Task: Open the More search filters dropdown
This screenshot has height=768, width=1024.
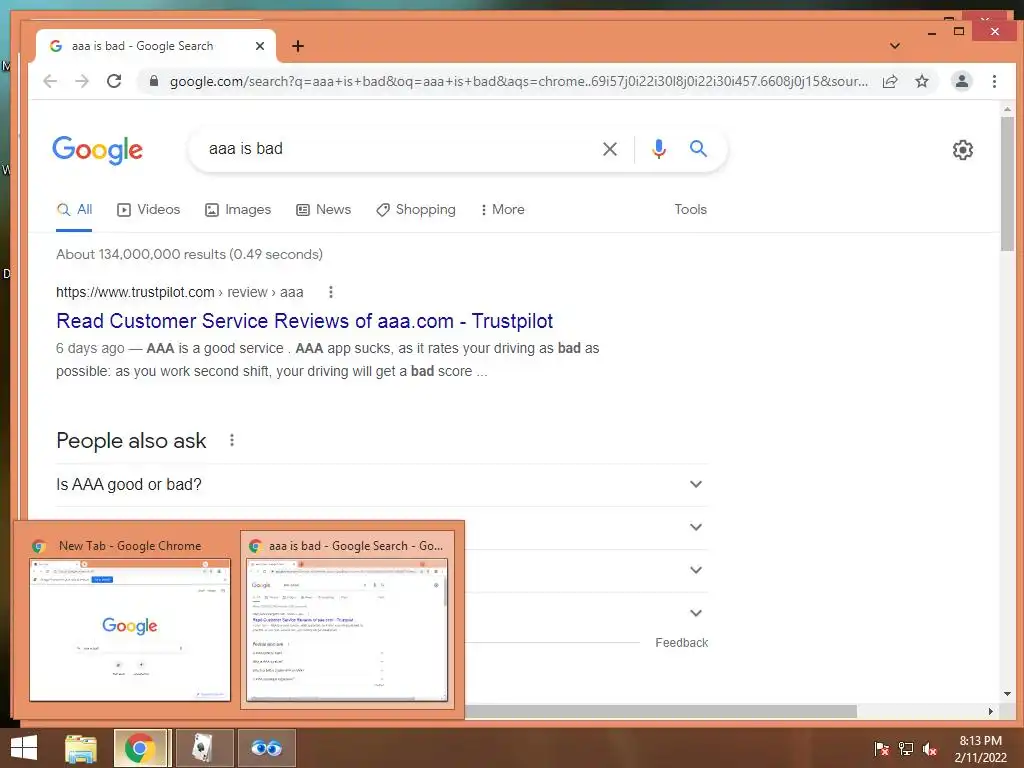Action: (502, 210)
